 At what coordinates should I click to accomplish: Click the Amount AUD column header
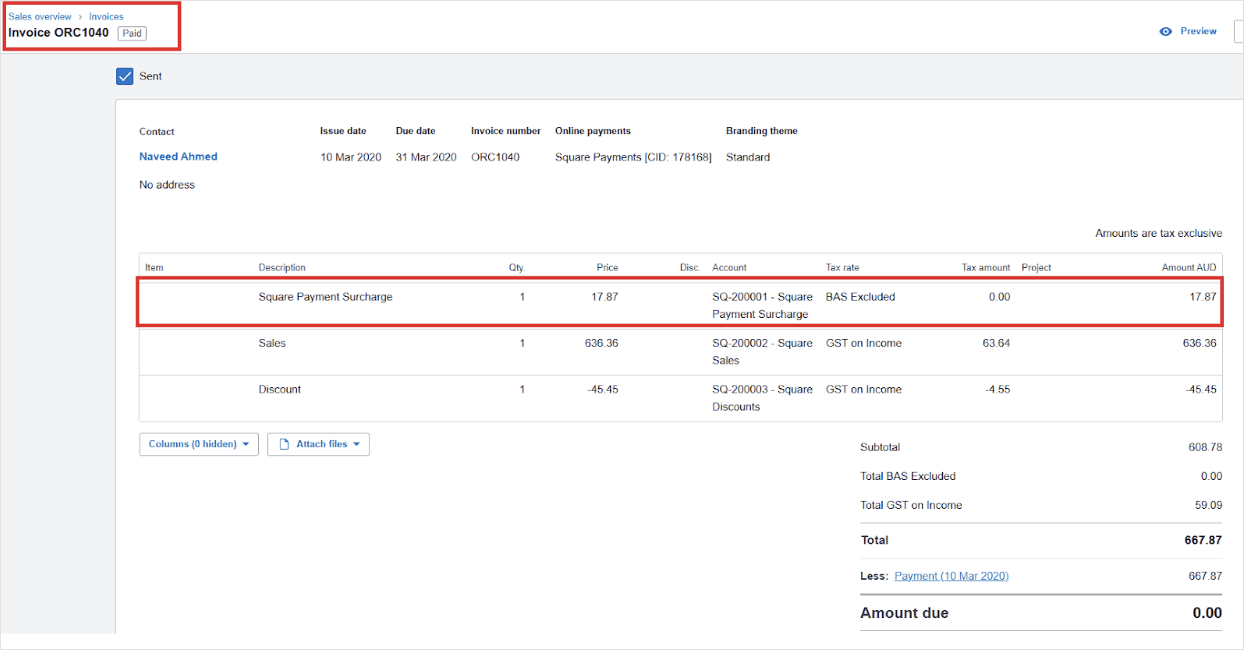(1189, 267)
